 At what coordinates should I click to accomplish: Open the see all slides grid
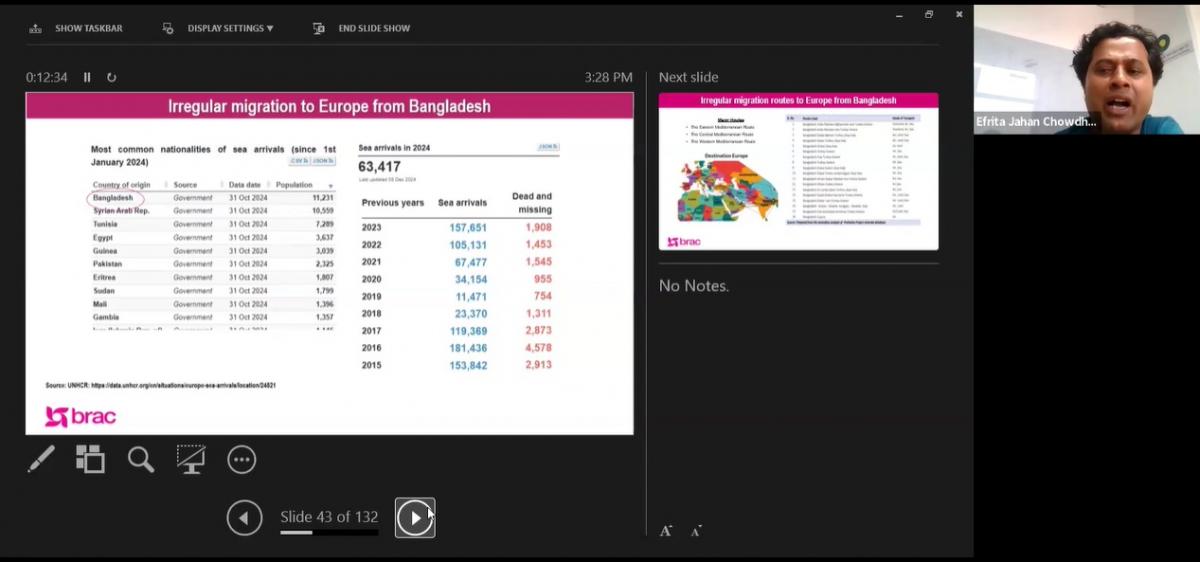pos(90,459)
